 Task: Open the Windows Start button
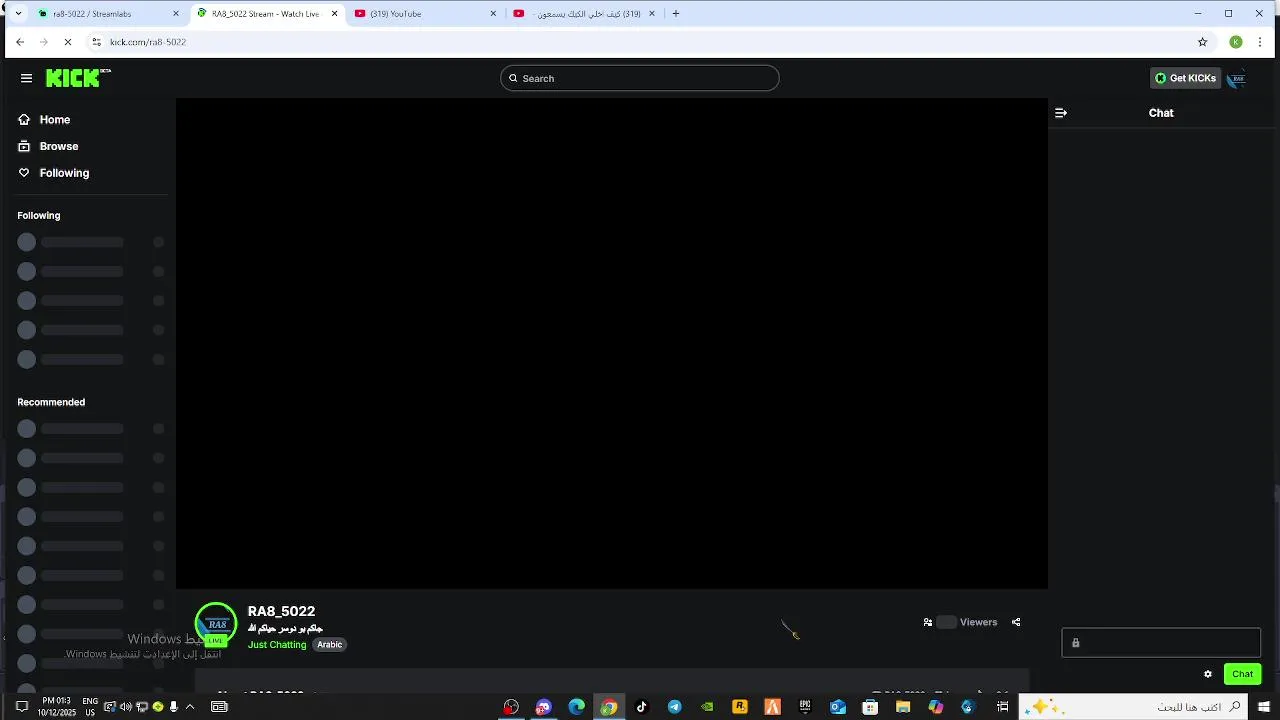(1264, 707)
